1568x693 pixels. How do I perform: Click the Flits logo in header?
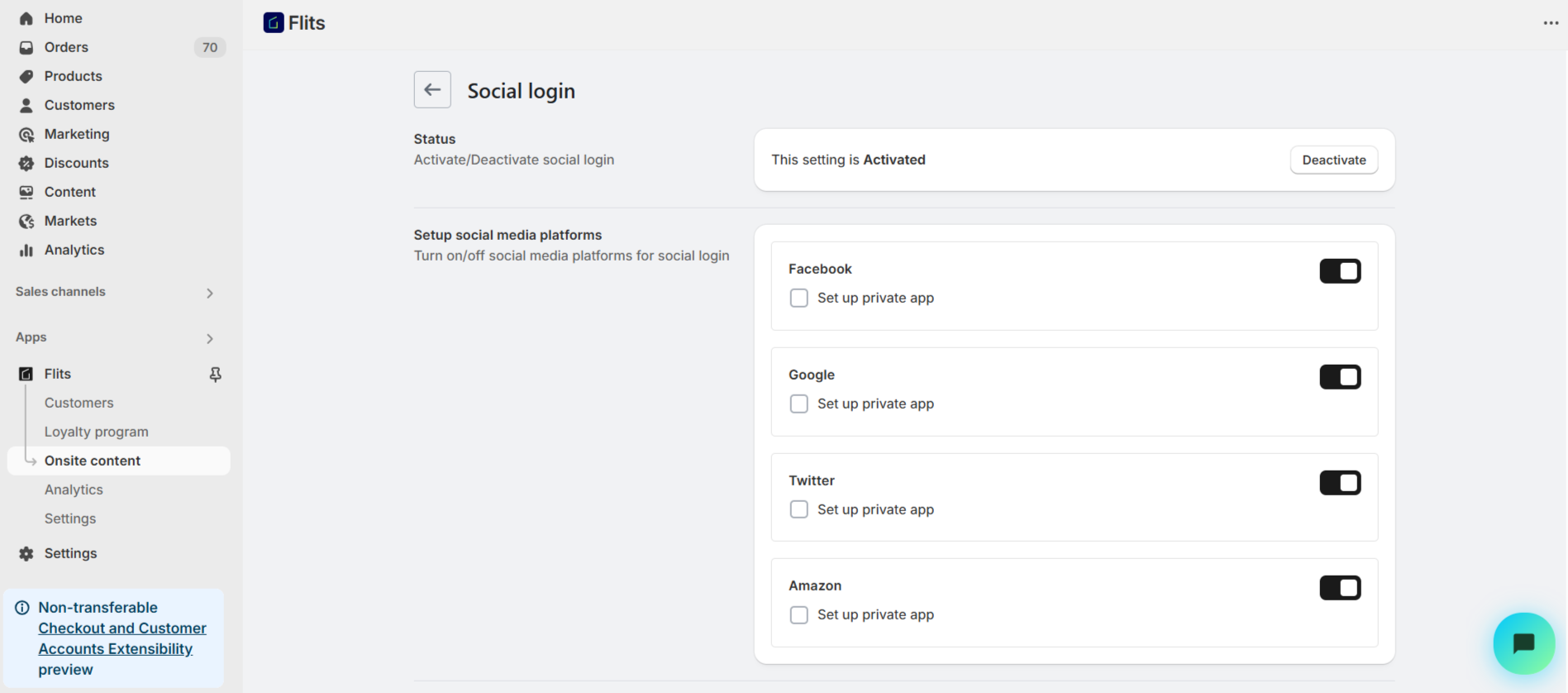[274, 23]
